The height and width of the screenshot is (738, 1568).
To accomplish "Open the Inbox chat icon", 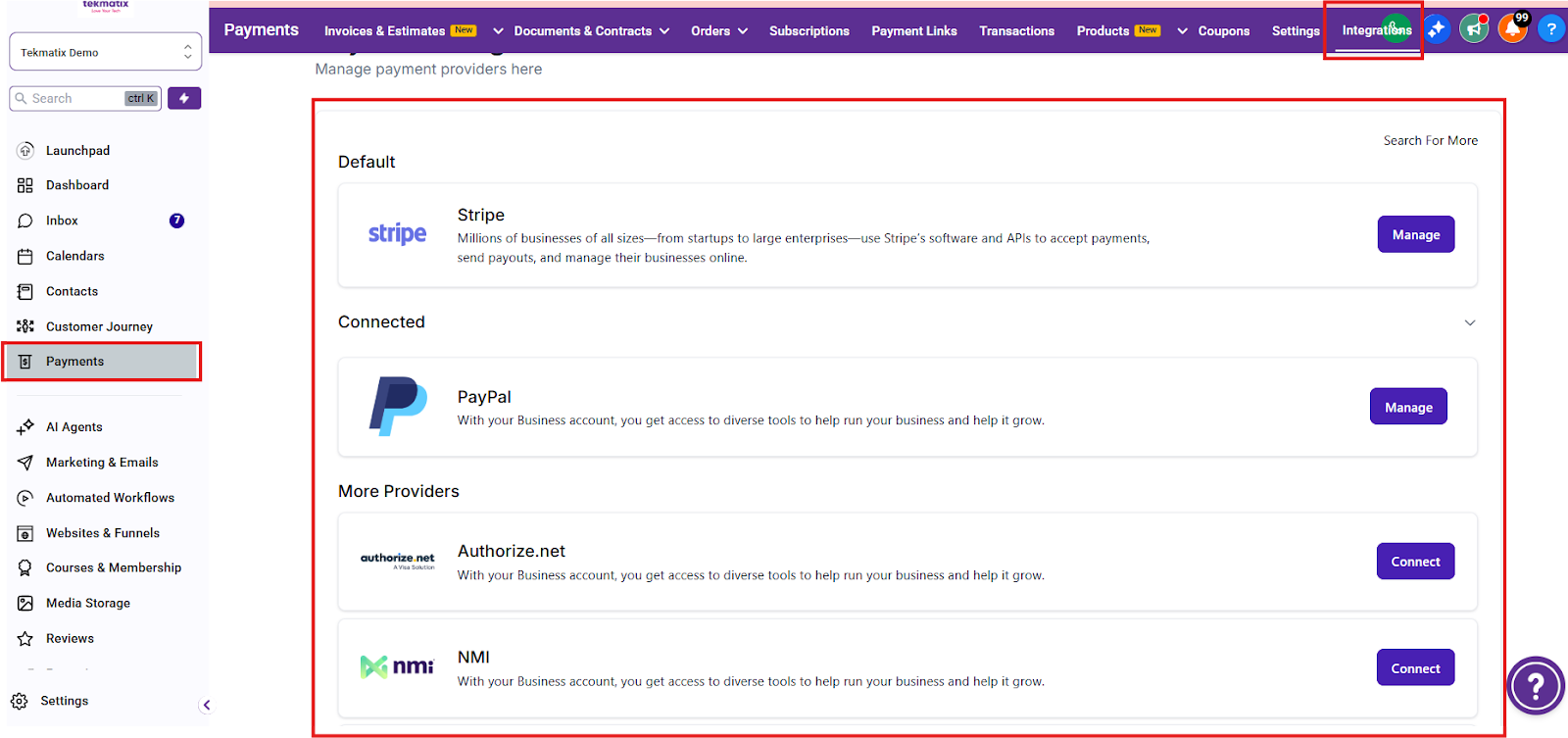I will pos(25,221).
